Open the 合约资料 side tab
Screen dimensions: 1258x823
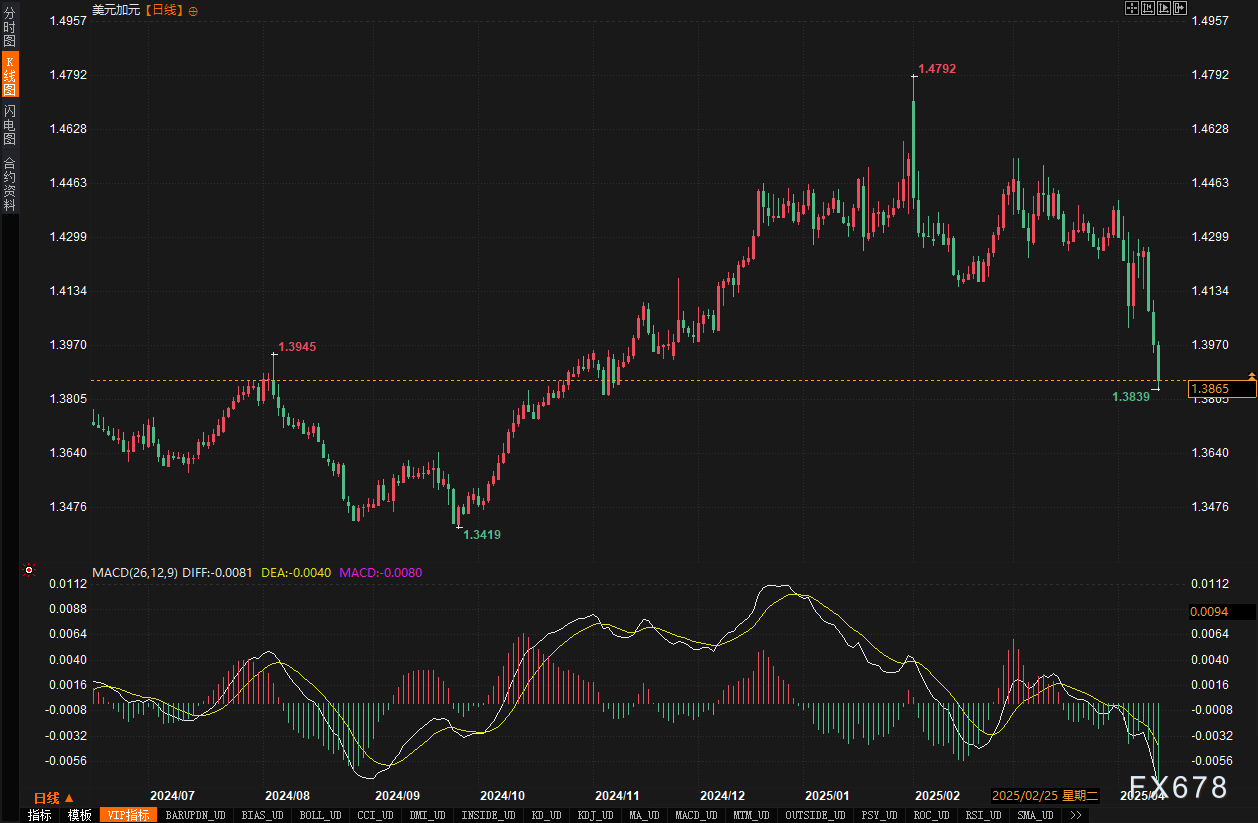[9, 183]
